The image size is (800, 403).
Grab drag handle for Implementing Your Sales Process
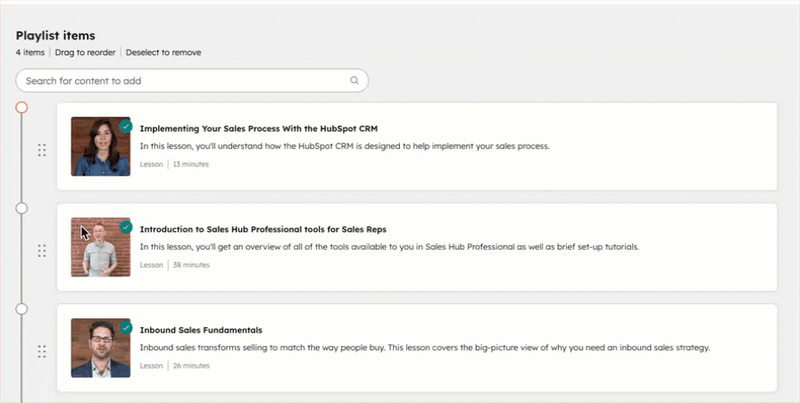42,149
